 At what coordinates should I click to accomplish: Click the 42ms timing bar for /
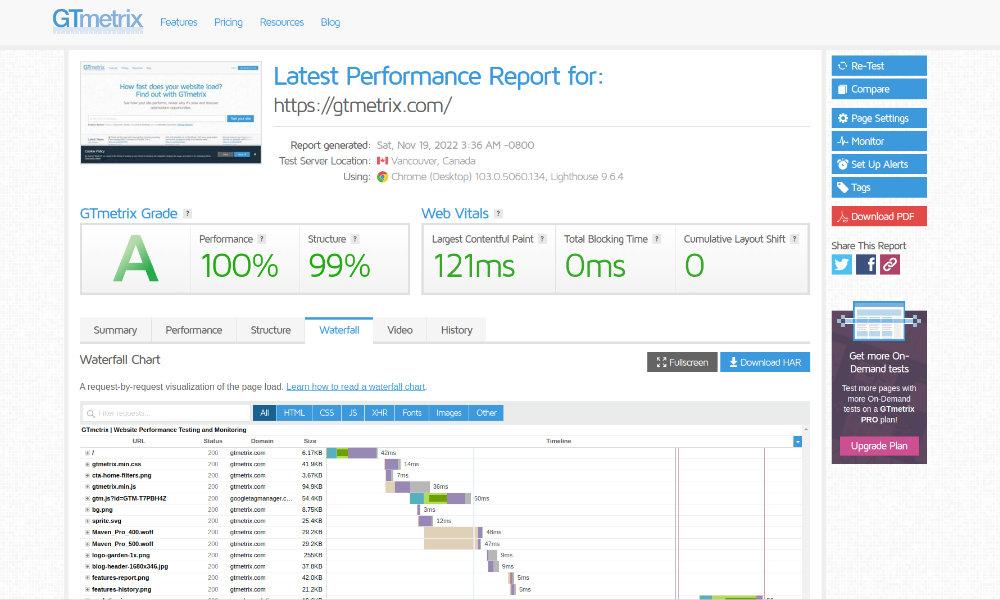tap(352, 453)
